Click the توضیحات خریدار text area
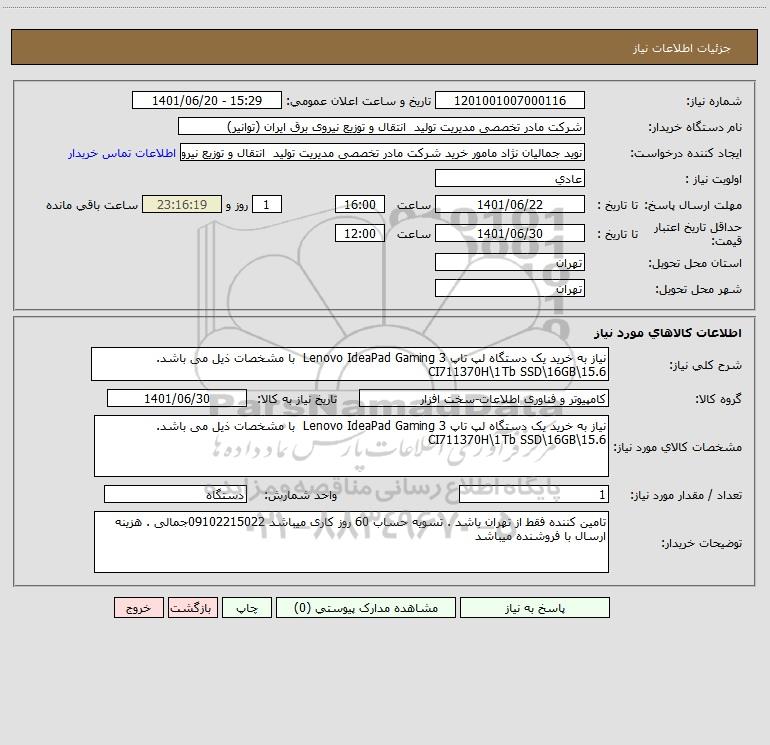Viewport: 770px width, 745px height. pyautogui.click(x=351, y=542)
